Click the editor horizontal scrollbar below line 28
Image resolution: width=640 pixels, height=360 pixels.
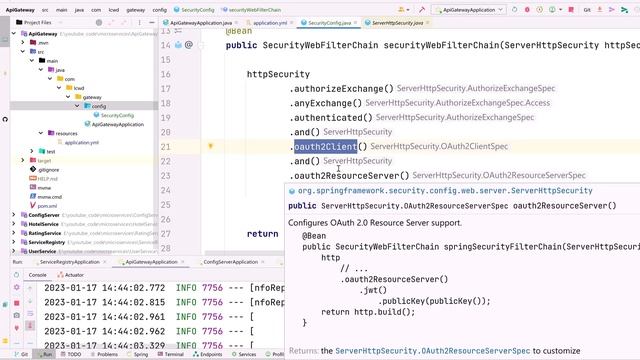(x=244, y=253)
